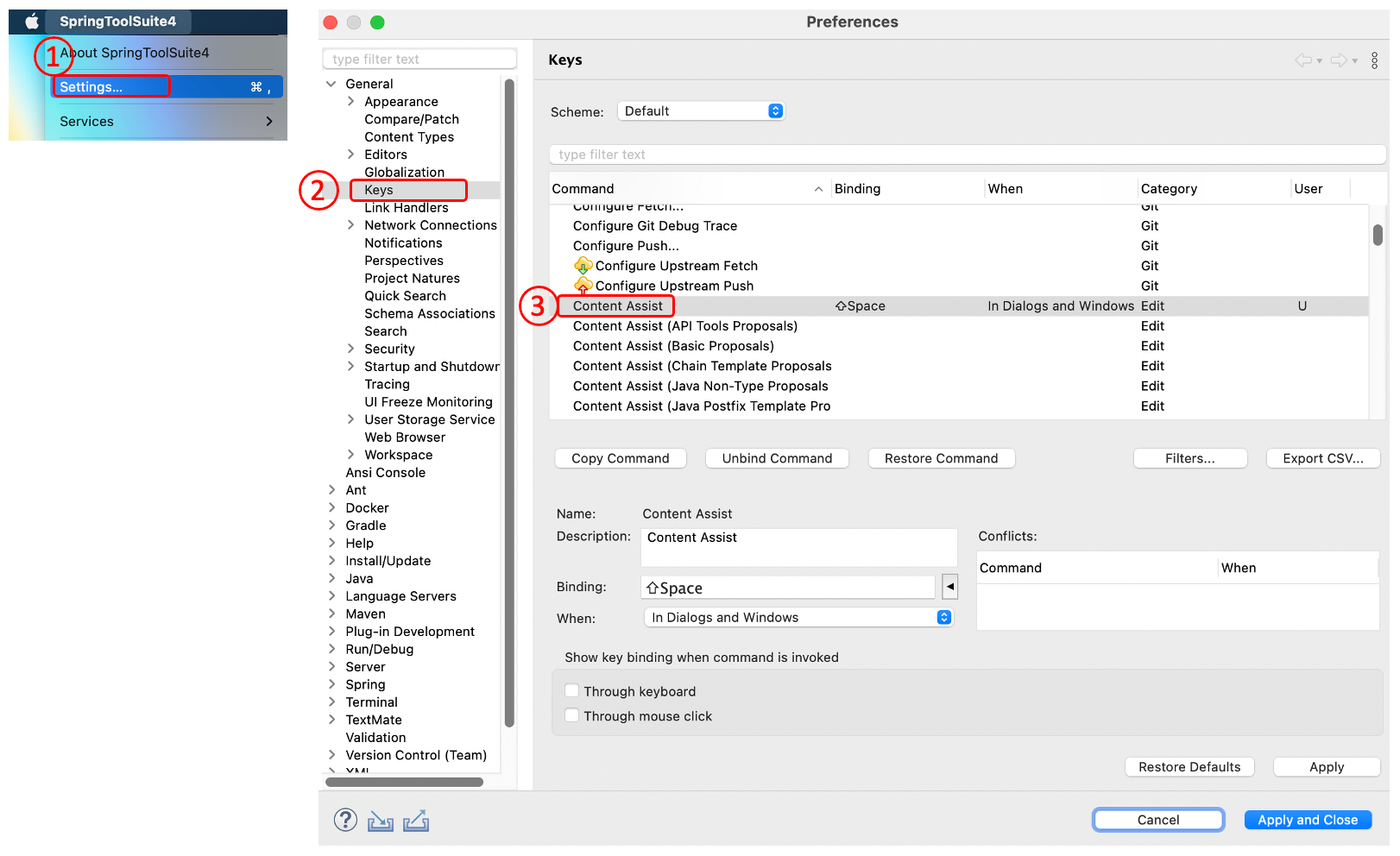Click the preferences tree filter field
1400x856 pixels.
coord(419,59)
